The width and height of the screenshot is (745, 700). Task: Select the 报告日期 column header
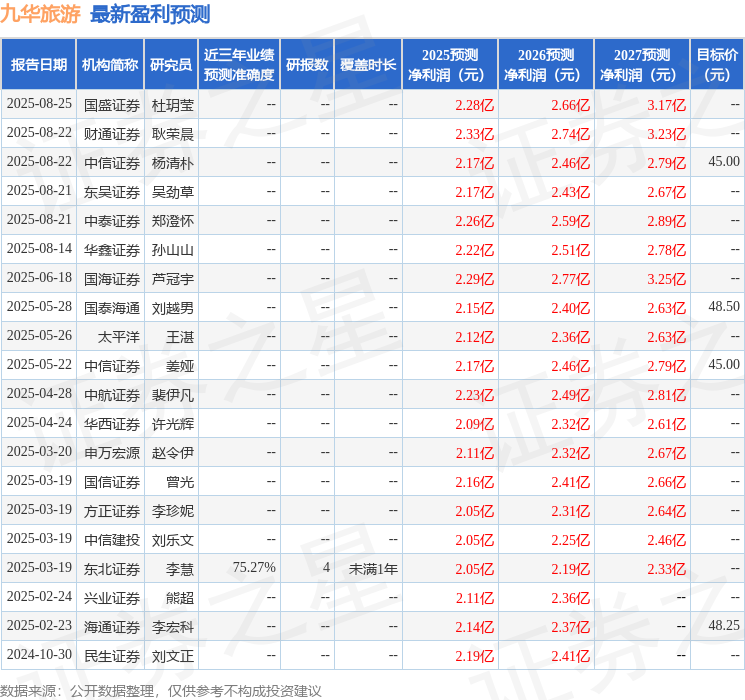pos(38,65)
